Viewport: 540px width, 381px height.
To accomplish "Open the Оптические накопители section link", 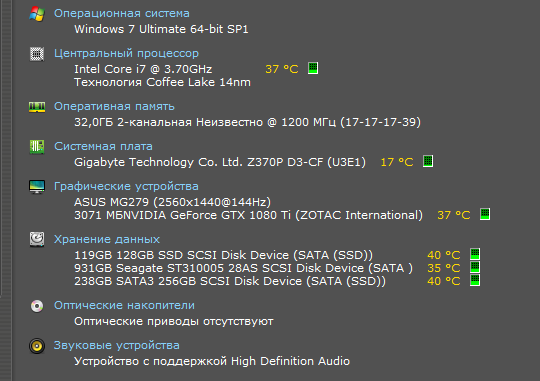I will tap(124, 306).
